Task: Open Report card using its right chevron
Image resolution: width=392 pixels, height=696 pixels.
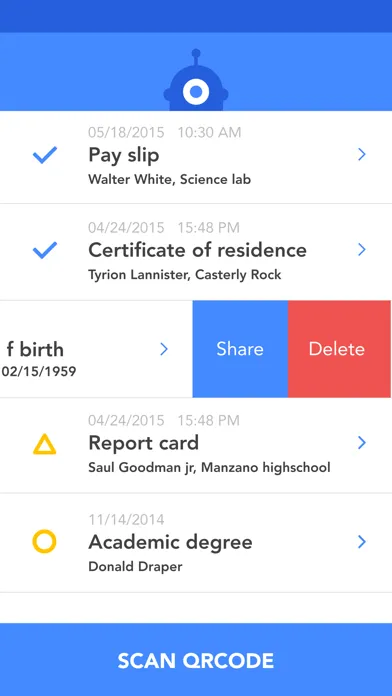Action: [x=362, y=443]
